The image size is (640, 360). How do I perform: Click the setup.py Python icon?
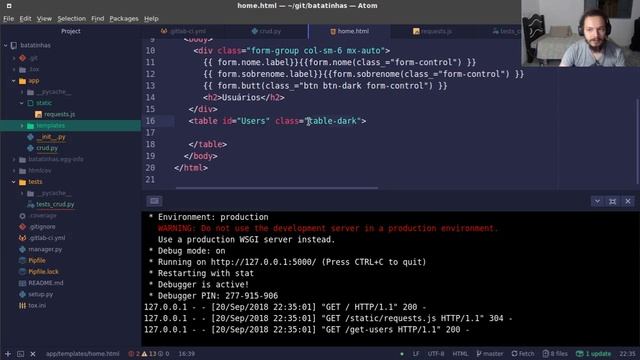pyautogui.click(x=22, y=294)
